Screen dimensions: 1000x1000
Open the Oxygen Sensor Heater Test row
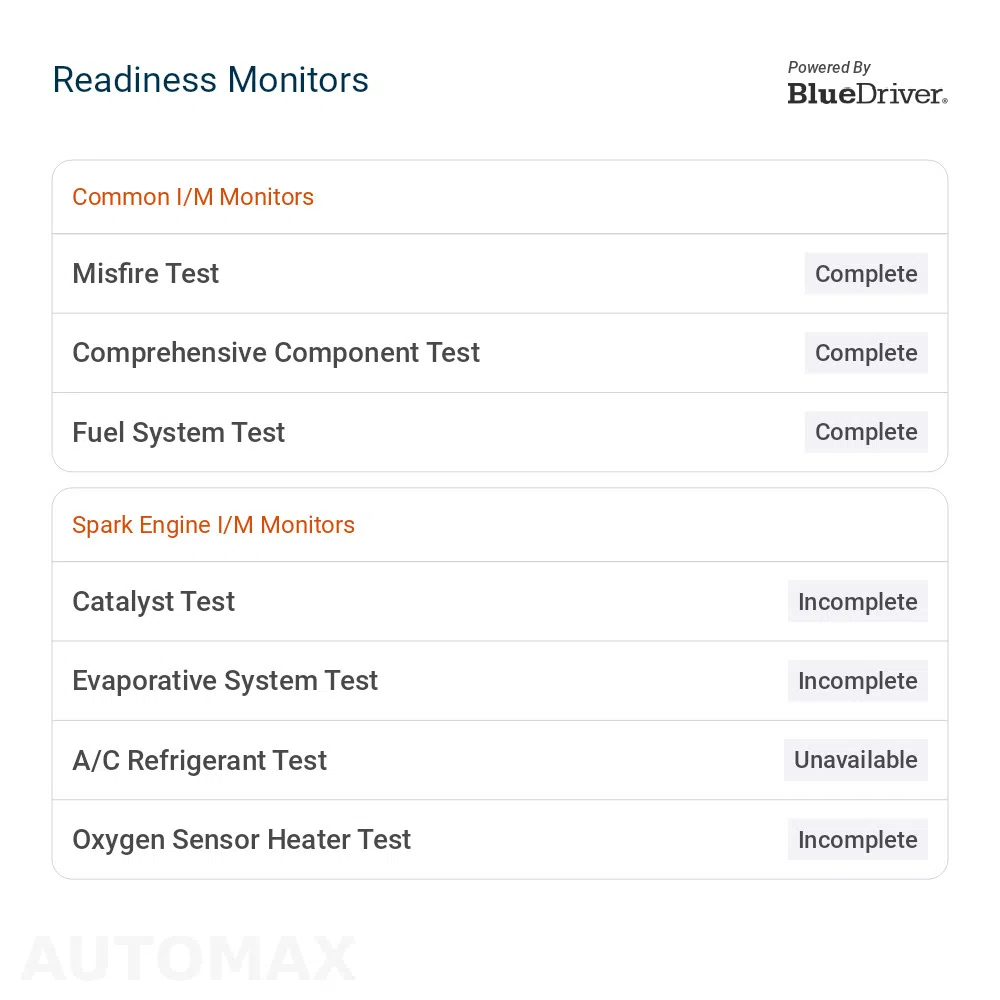(x=500, y=839)
